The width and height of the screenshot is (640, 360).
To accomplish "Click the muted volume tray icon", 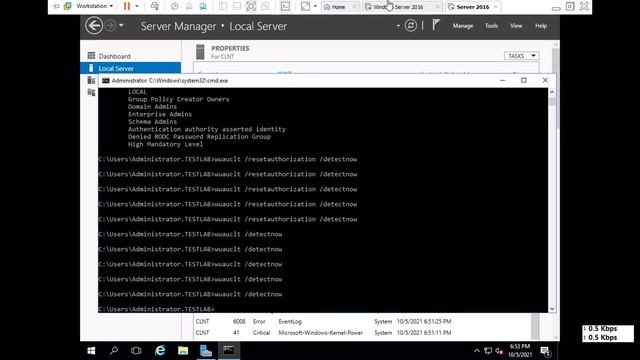I will point(499,351).
